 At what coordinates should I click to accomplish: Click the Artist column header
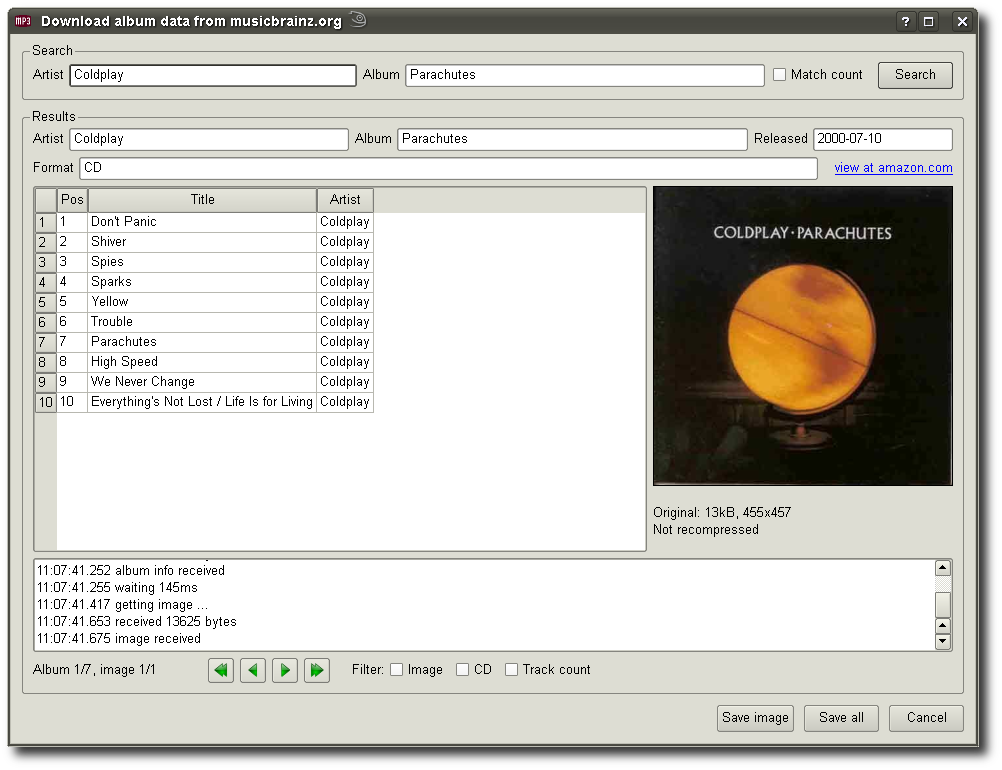pos(345,199)
